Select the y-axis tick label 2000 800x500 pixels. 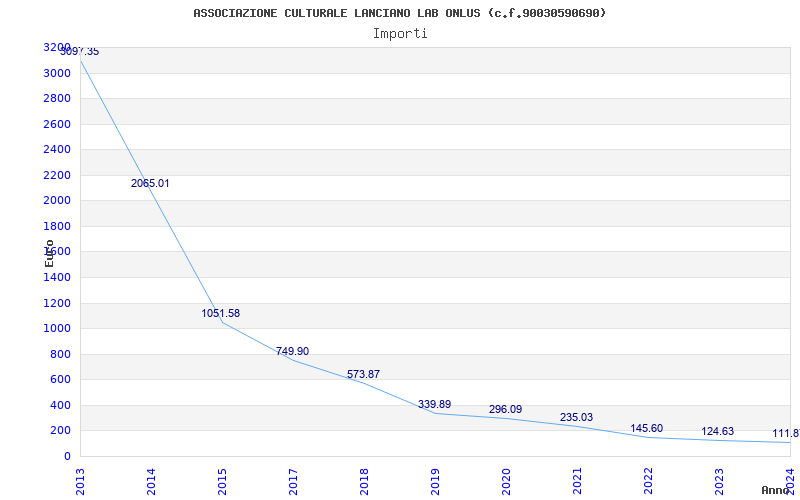(57, 201)
